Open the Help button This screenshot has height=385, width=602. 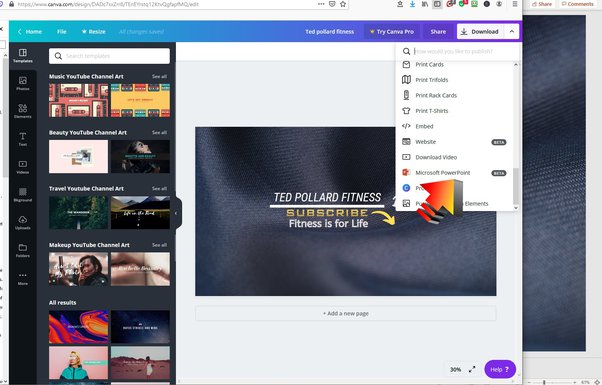coord(500,369)
